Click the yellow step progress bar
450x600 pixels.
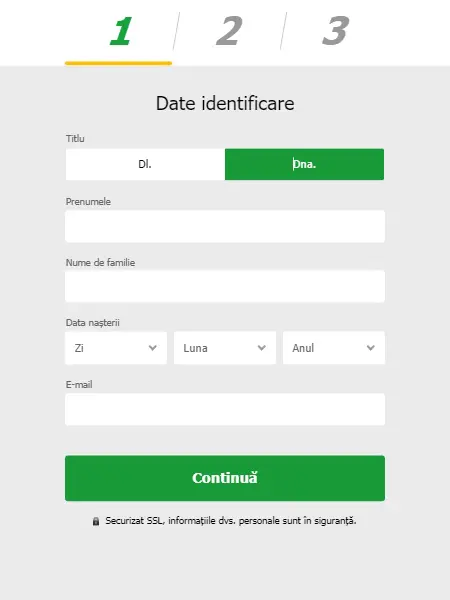tap(118, 63)
